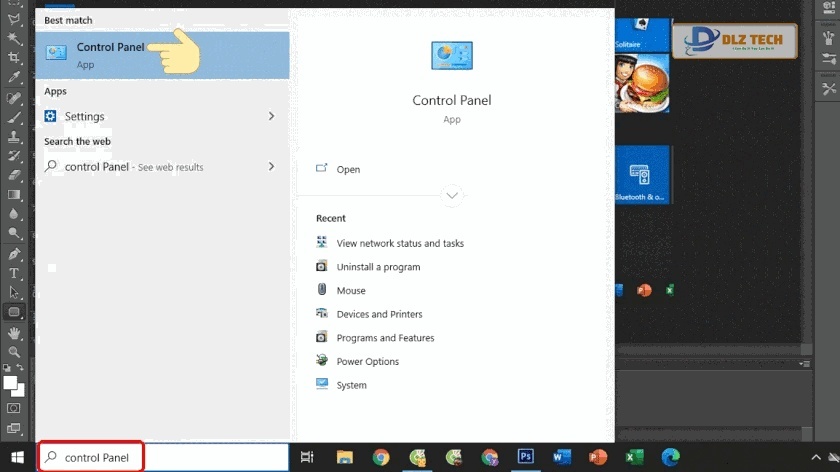Select the Crop tool in Photoshop toolbar
The image size is (840, 472).
(x=14, y=59)
